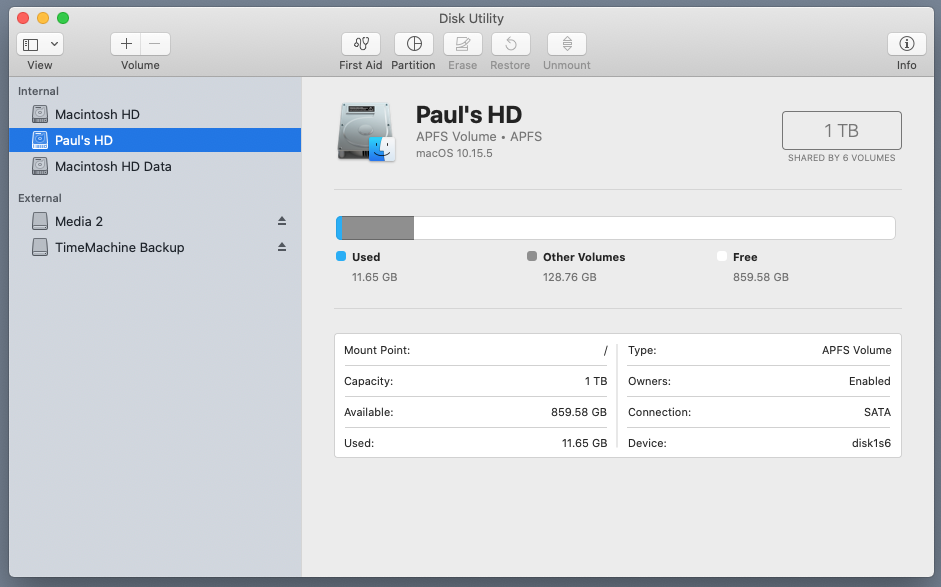Click the gray Other Volumes swatch
This screenshot has height=587, width=941.
532,256
